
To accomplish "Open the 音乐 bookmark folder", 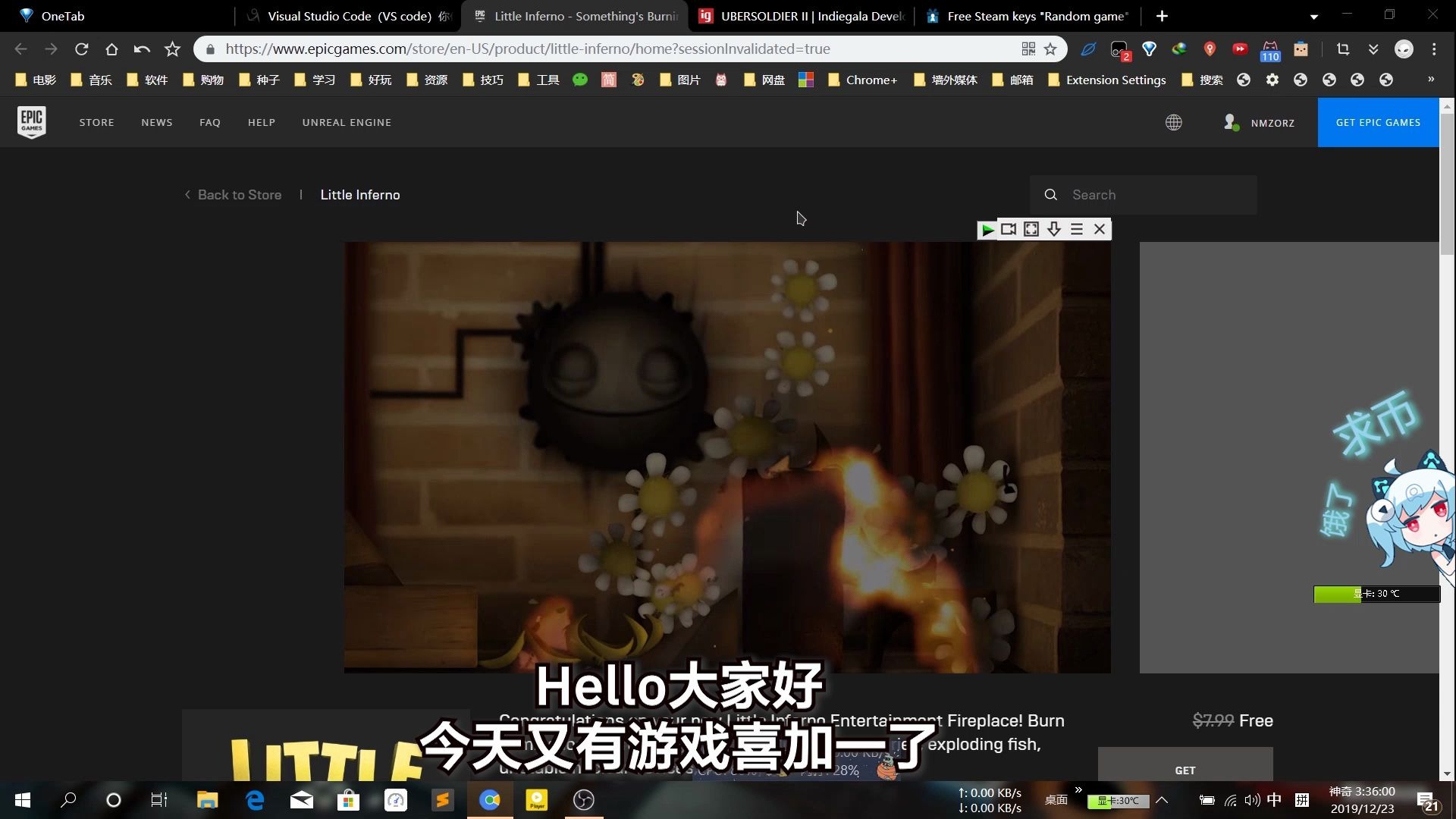I will pos(92,80).
